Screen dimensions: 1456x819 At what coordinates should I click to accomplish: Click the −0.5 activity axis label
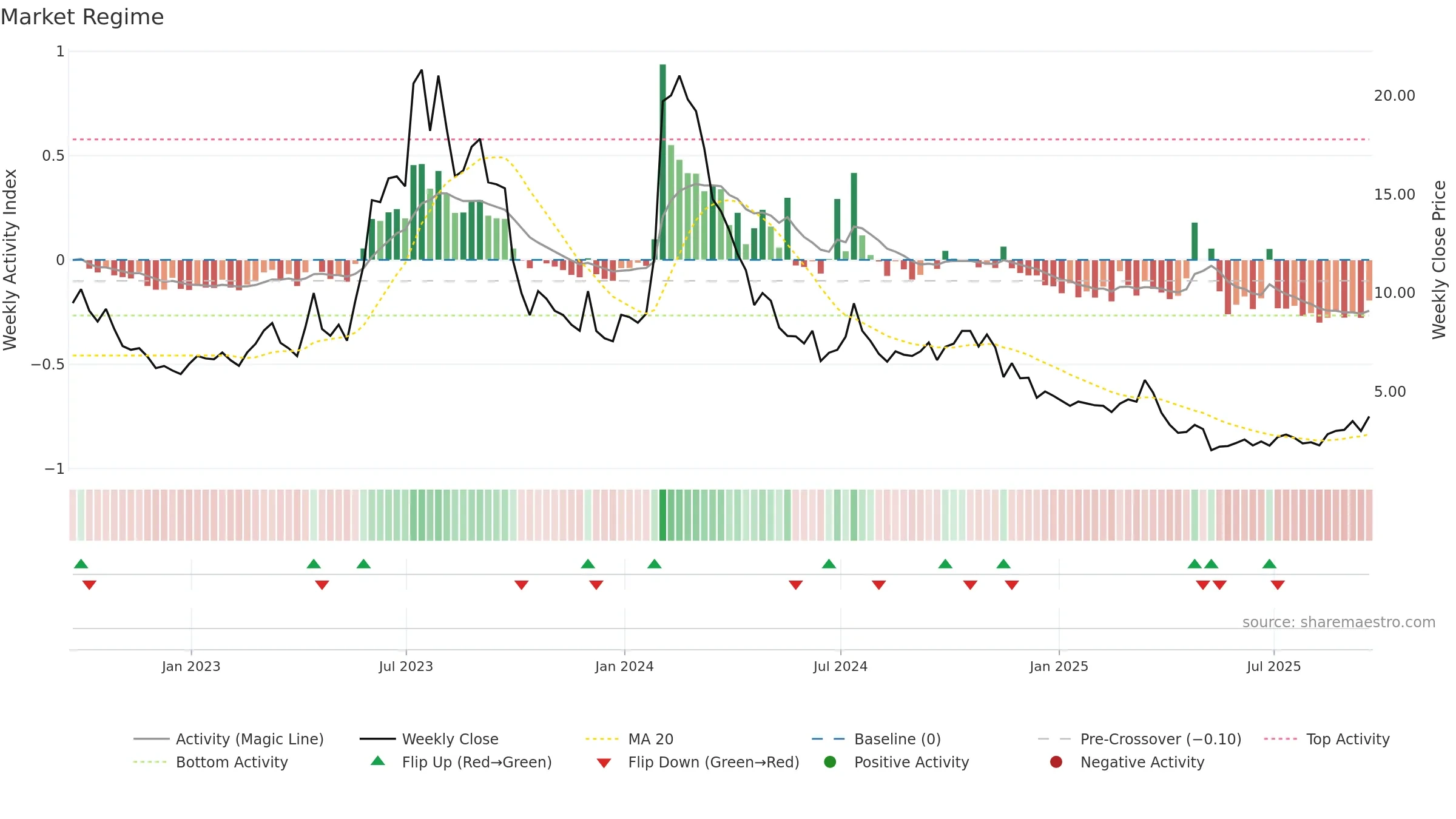(x=48, y=364)
